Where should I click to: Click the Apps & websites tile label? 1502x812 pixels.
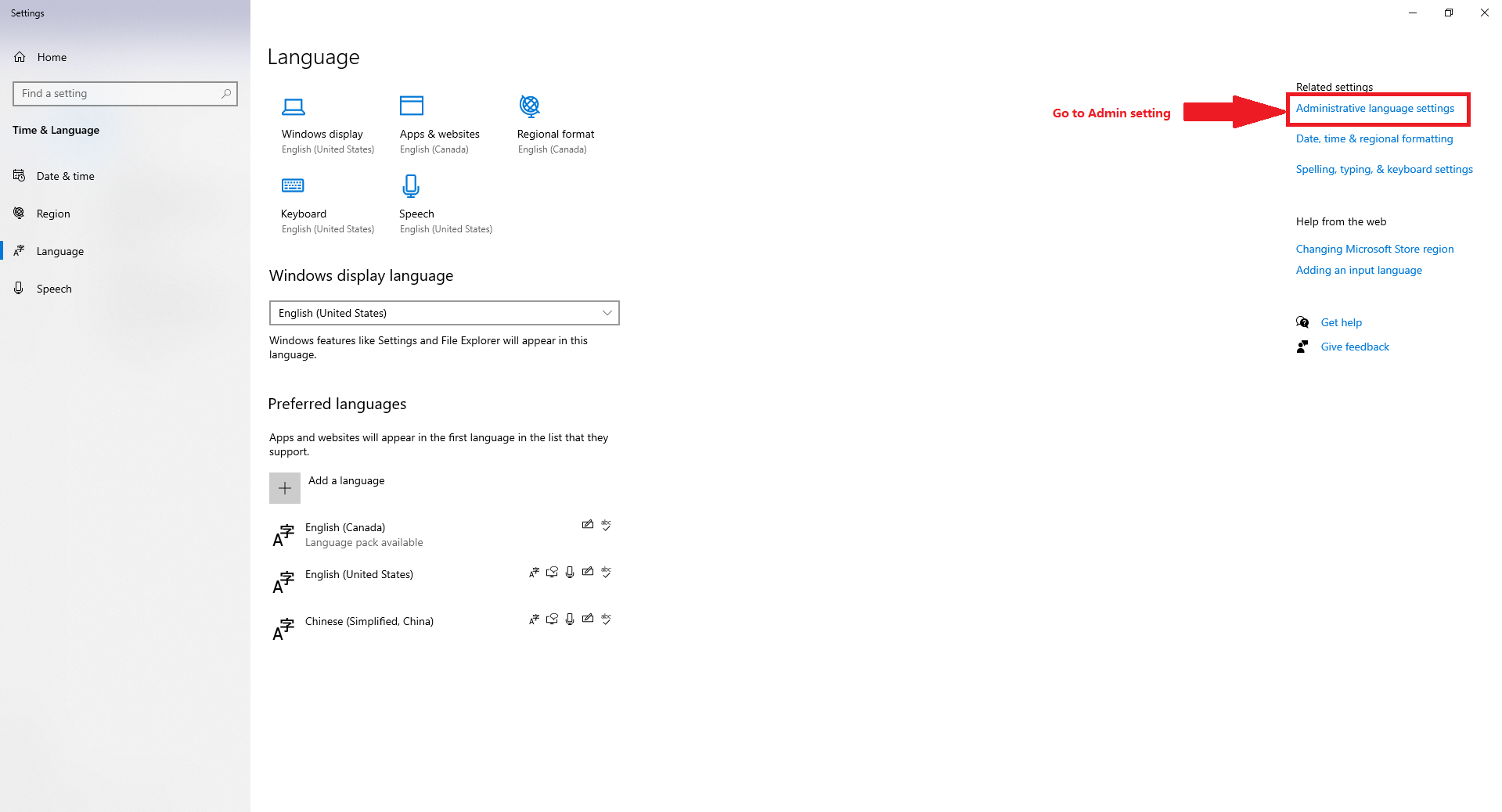439,134
